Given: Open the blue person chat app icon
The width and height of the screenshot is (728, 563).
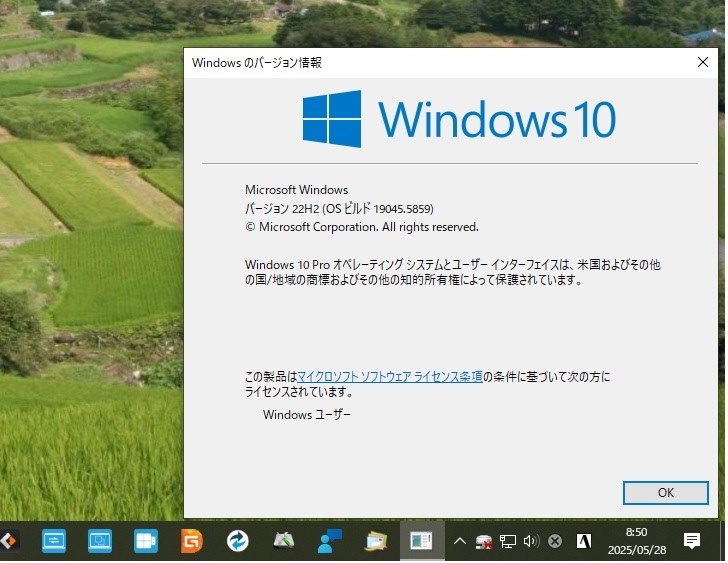Looking at the screenshot, I should click(x=330, y=542).
